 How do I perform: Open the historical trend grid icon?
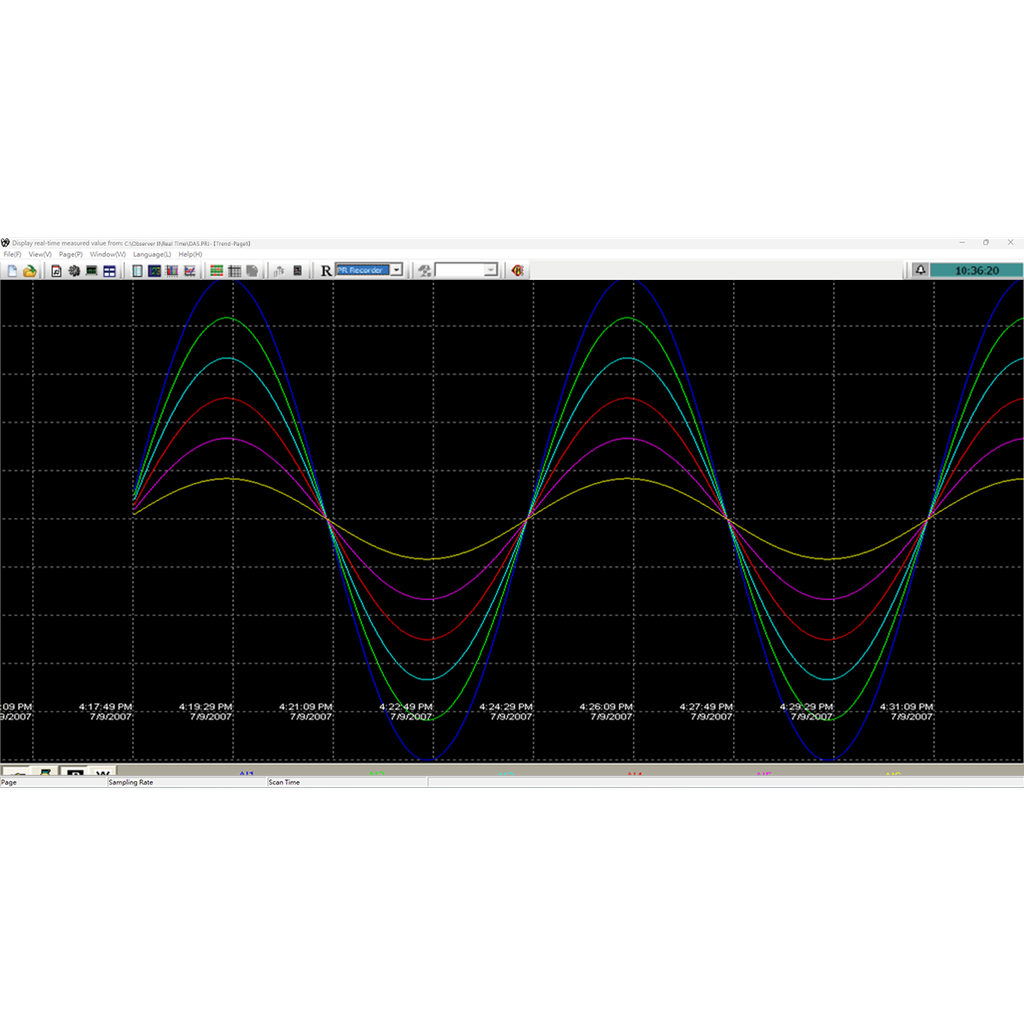234,270
